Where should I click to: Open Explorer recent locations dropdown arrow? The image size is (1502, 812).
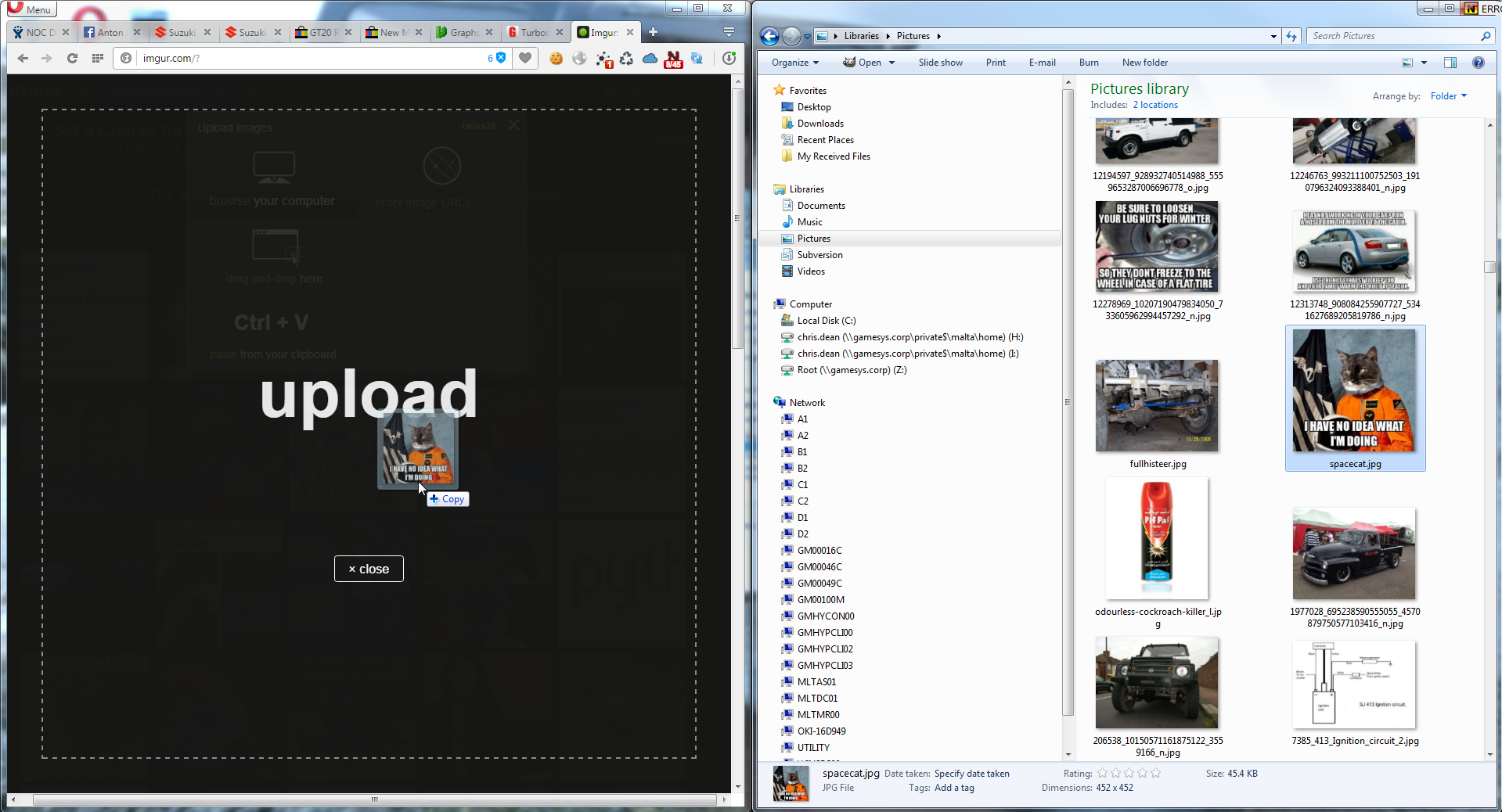pos(808,36)
